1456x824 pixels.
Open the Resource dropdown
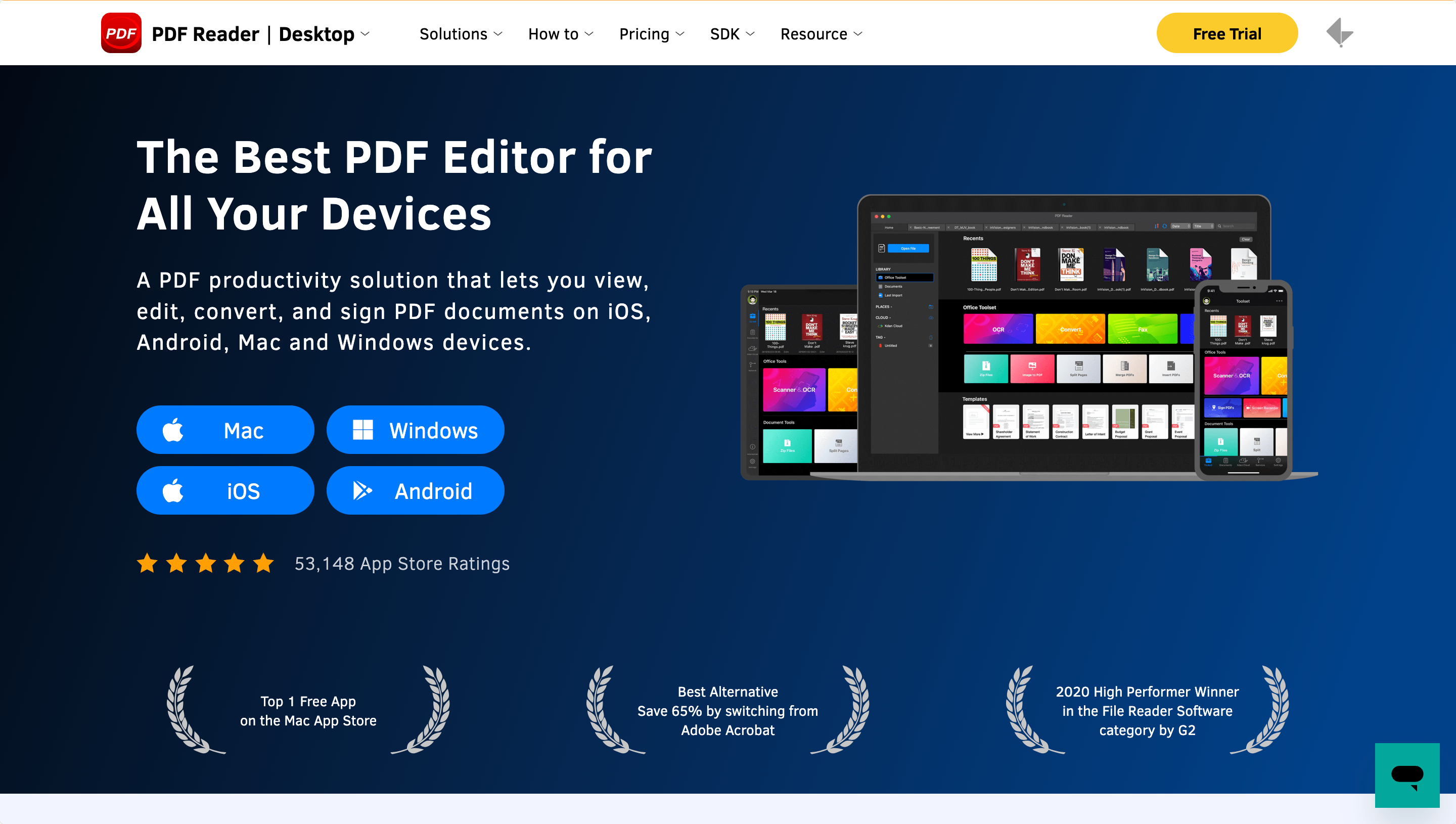tap(822, 34)
